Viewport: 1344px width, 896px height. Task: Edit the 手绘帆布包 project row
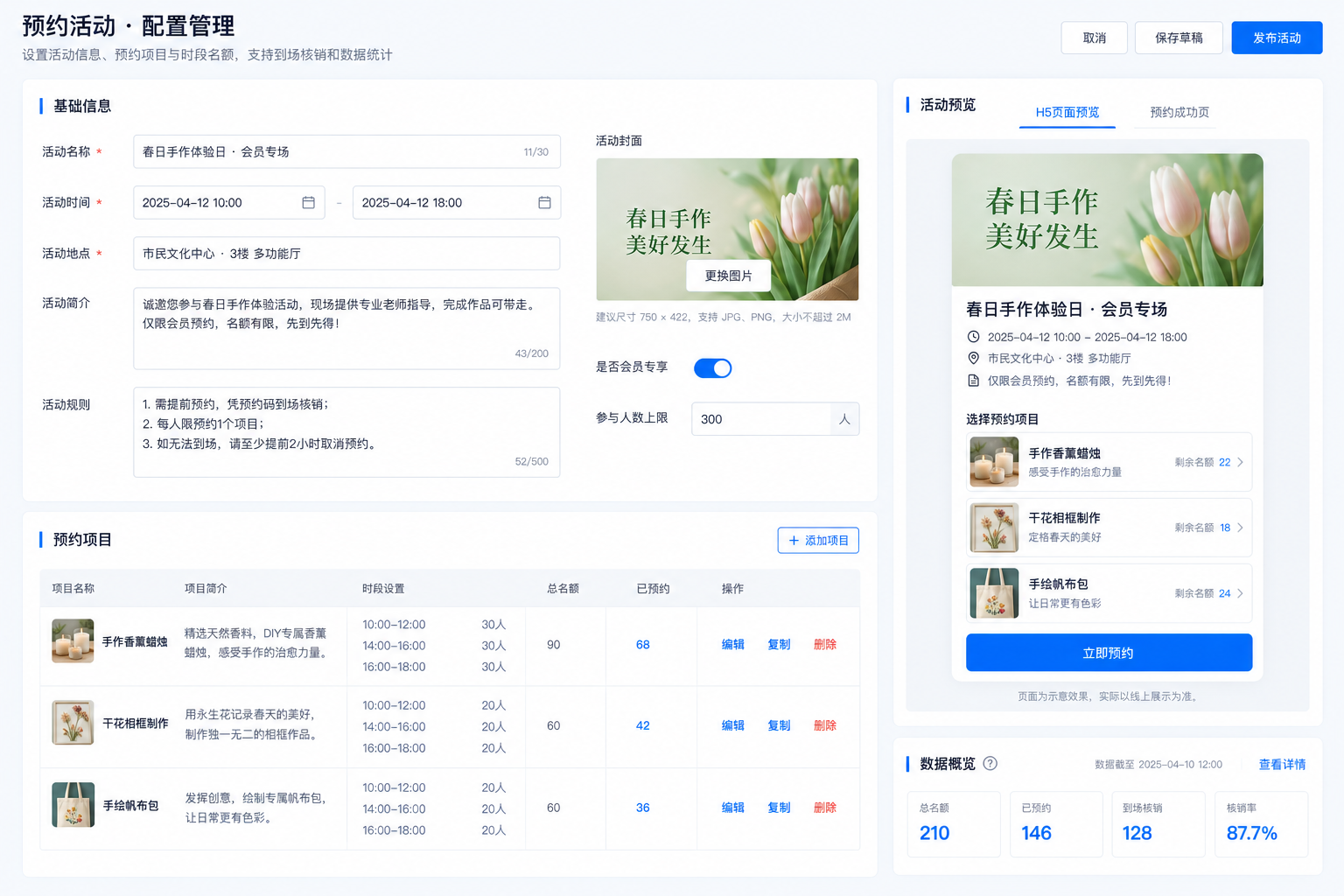click(733, 808)
